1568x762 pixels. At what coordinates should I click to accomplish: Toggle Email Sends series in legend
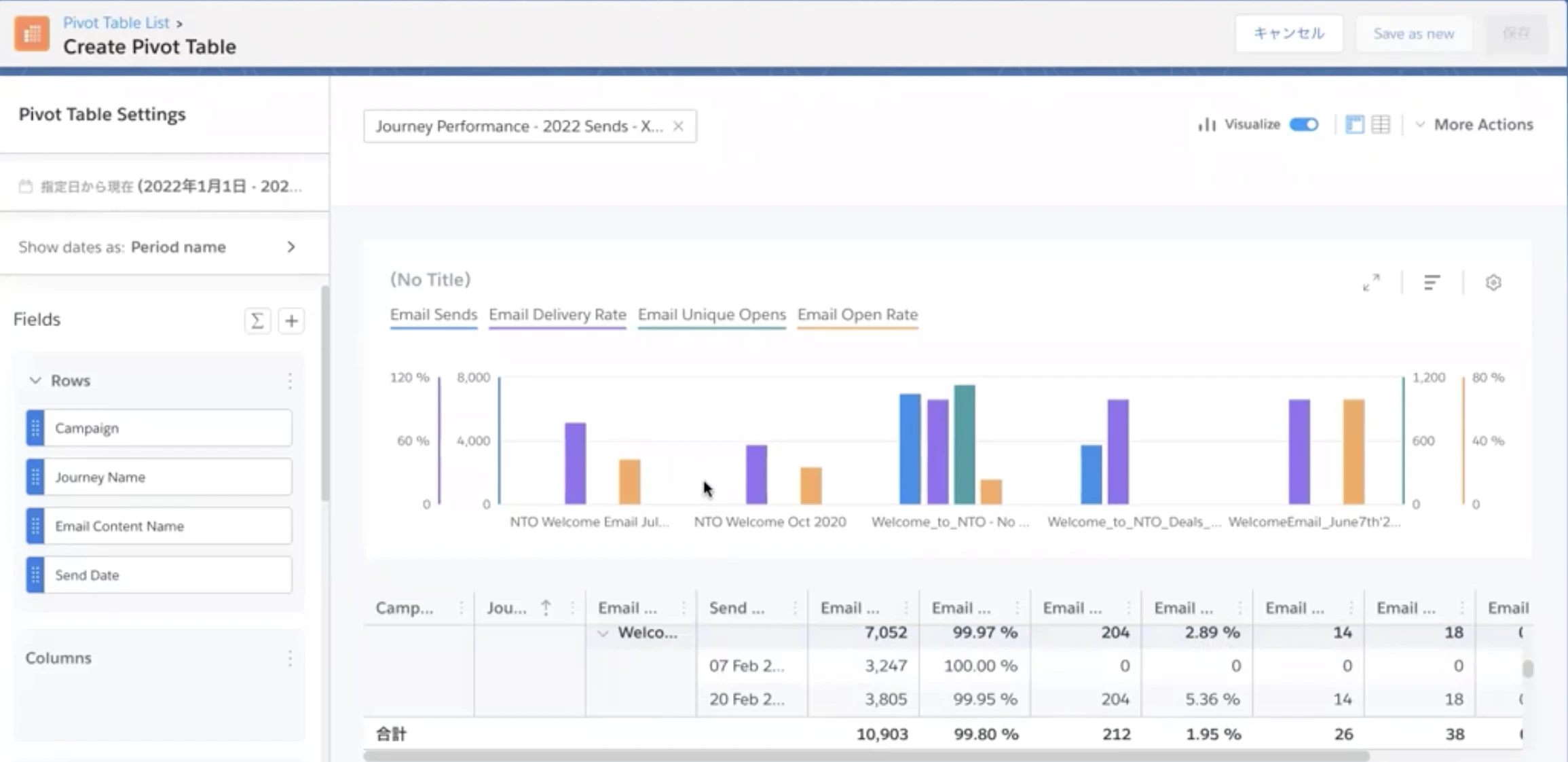coord(433,315)
